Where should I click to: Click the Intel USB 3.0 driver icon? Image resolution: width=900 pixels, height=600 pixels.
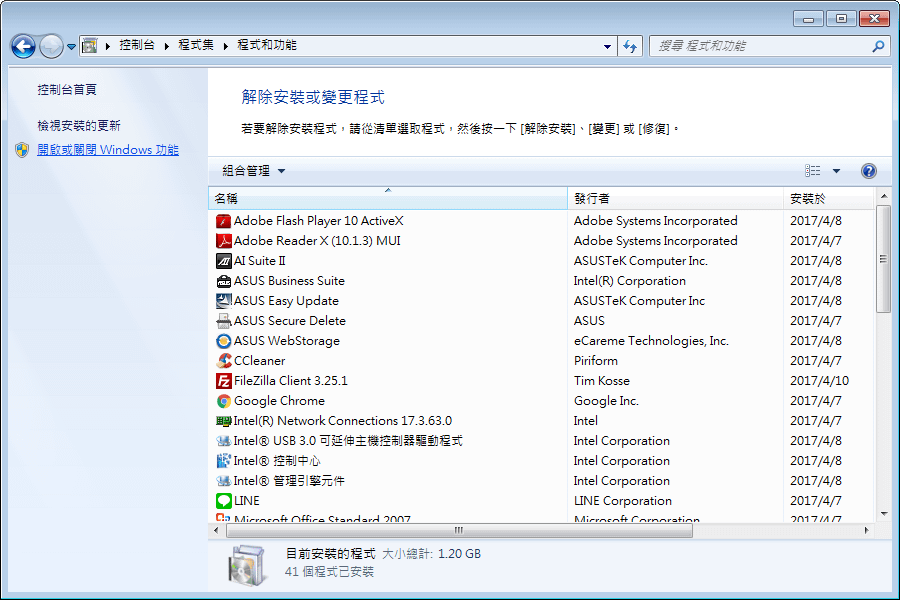tap(223, 441)
